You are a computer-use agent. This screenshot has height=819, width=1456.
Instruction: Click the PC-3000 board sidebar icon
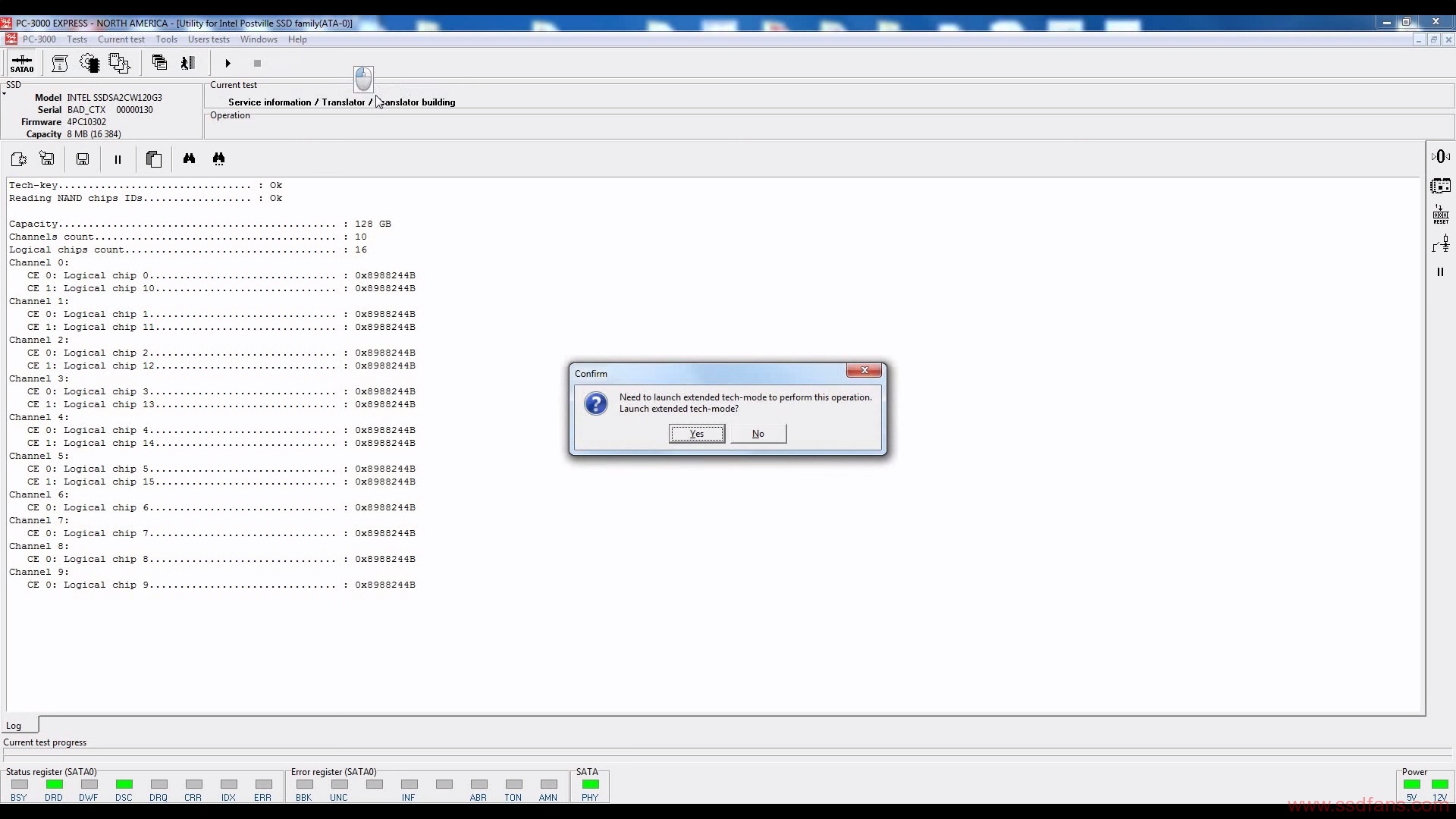point(1441,186)
